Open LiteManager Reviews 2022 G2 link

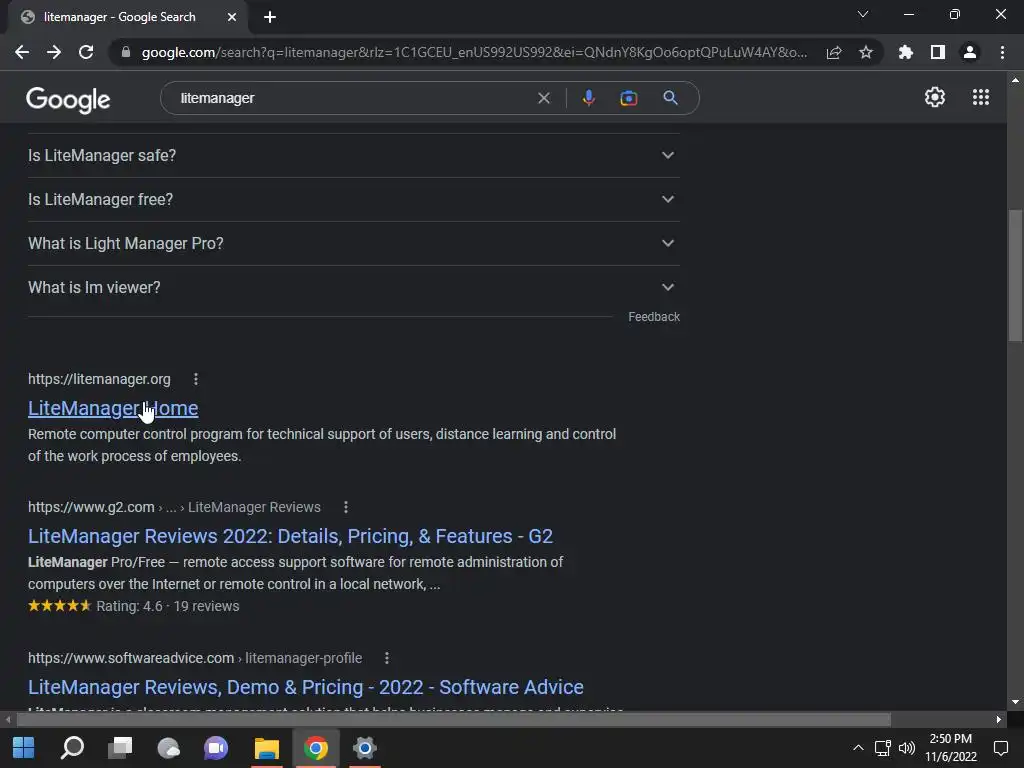point(290,536)
